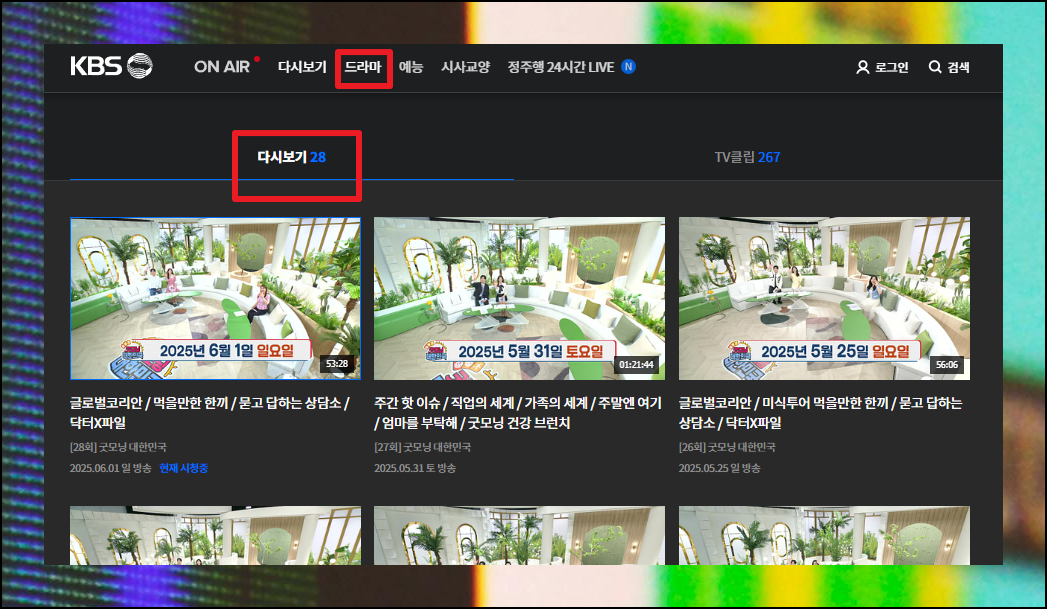Screen dimensions: 1047x609
Task: Click the search magnifier icon
Action: tap(935, 67)
